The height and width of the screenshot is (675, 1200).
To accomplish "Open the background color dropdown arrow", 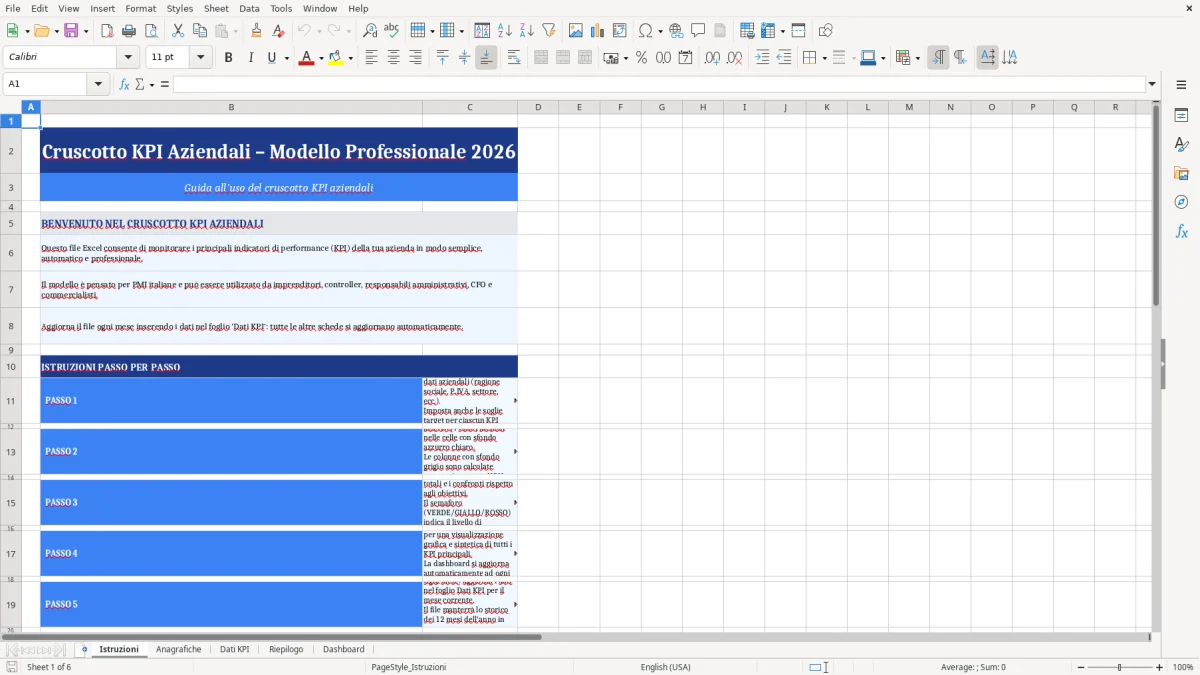I will pos(350,58).
